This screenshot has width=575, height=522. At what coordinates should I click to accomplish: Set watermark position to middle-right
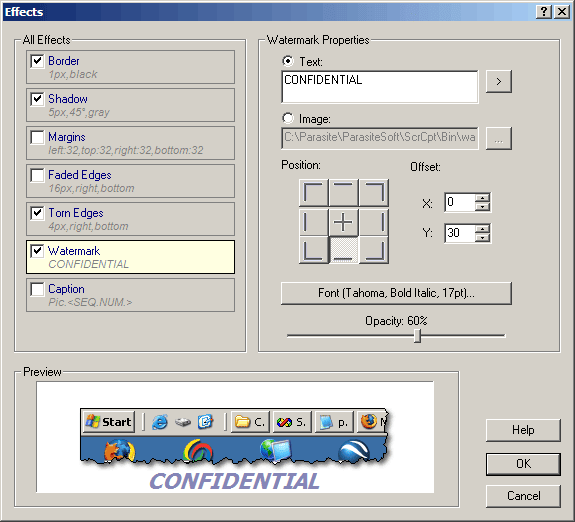coord(374,222)
